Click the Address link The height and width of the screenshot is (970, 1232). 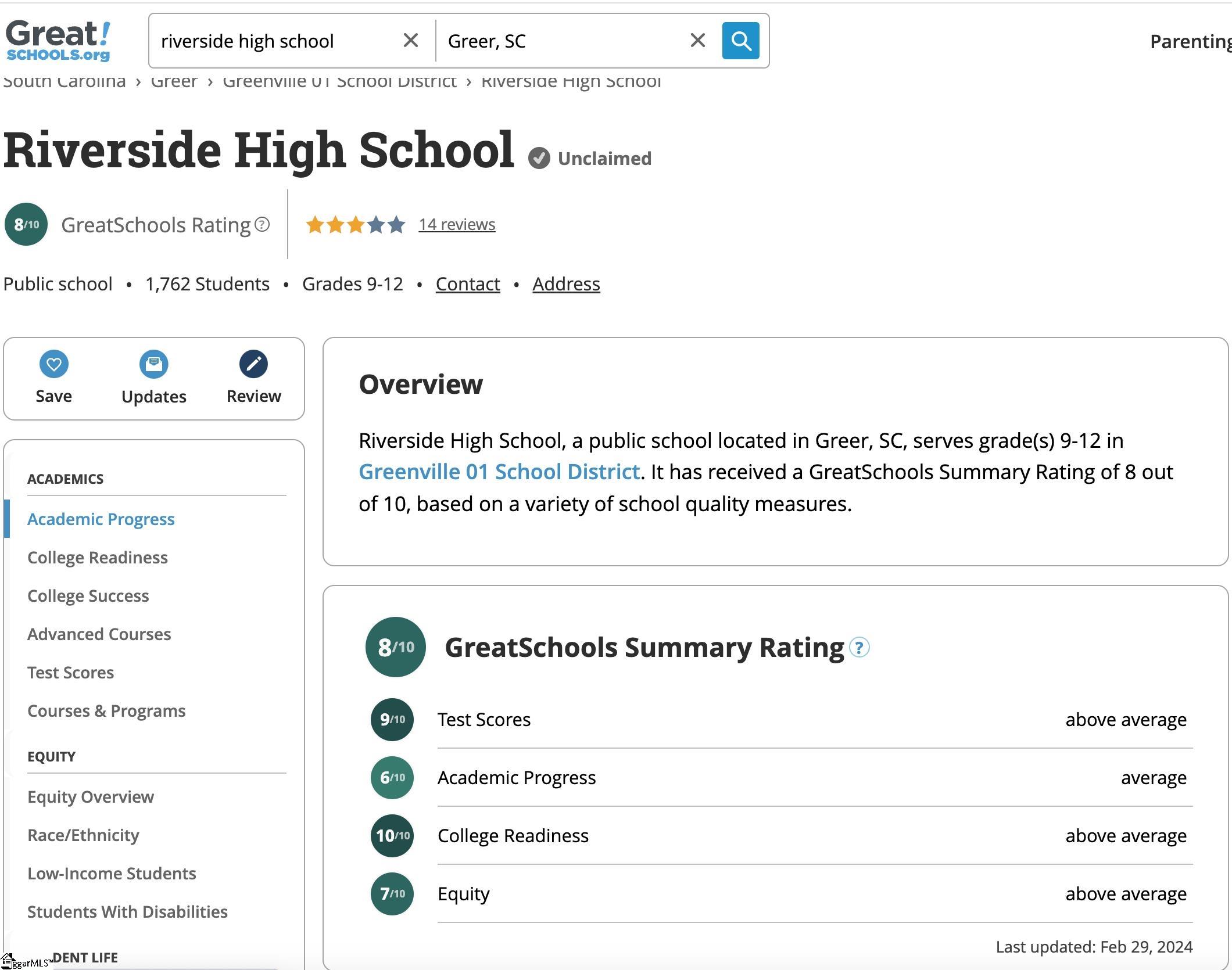[x=566, y=284]
